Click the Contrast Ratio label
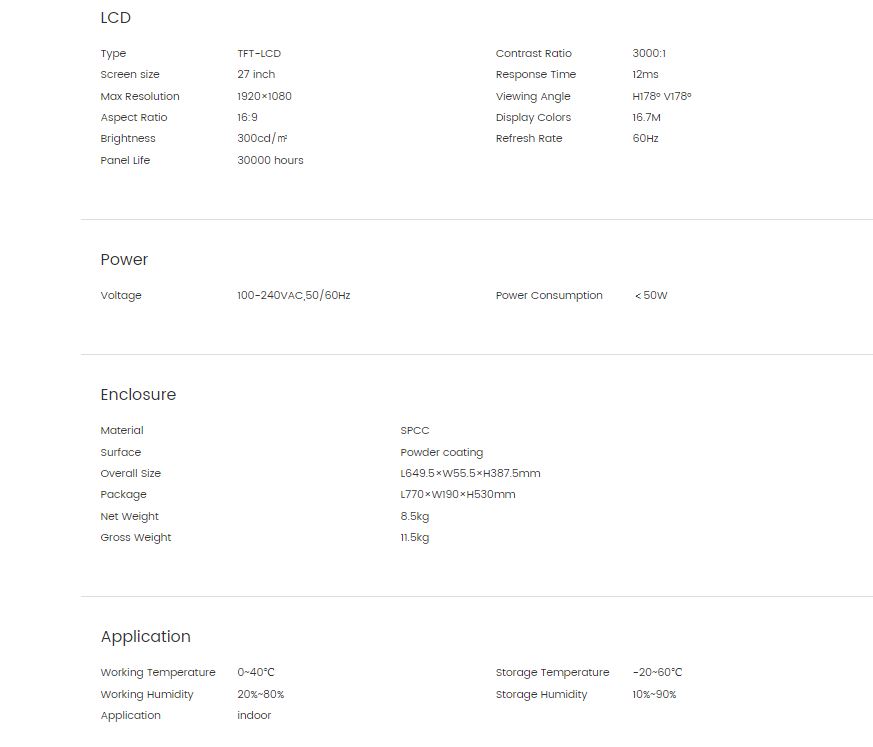 point(533,53)
